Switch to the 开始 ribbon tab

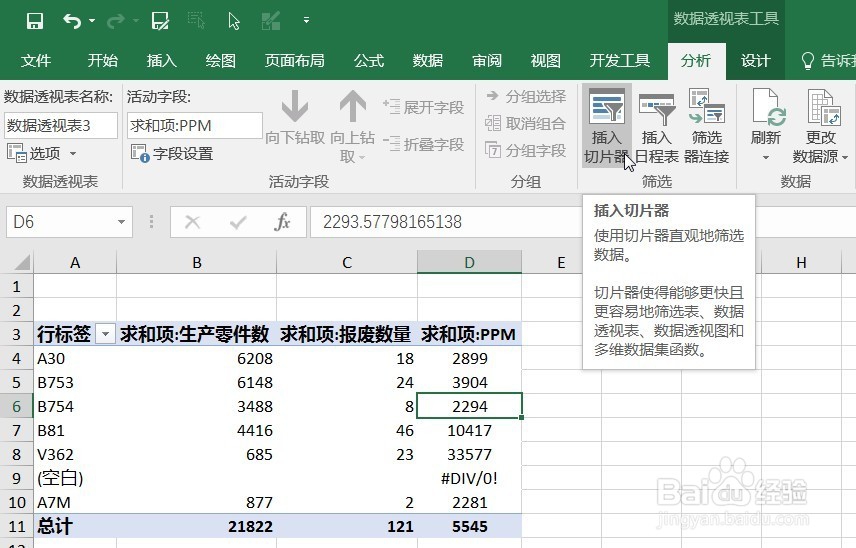click(103, 60)
